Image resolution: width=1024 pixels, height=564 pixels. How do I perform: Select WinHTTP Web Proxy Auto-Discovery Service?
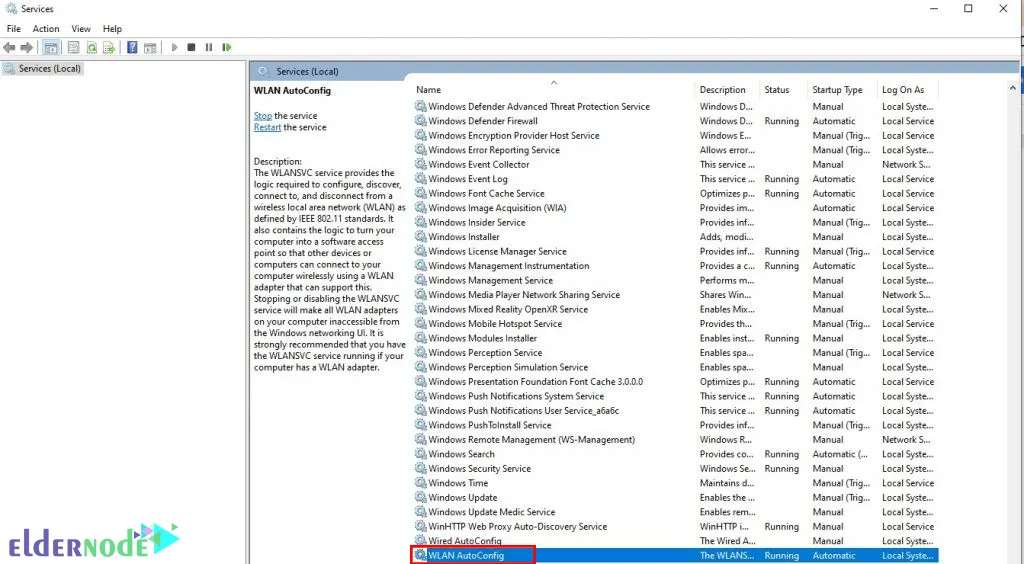pyautogui.click(x=675, y=526)
